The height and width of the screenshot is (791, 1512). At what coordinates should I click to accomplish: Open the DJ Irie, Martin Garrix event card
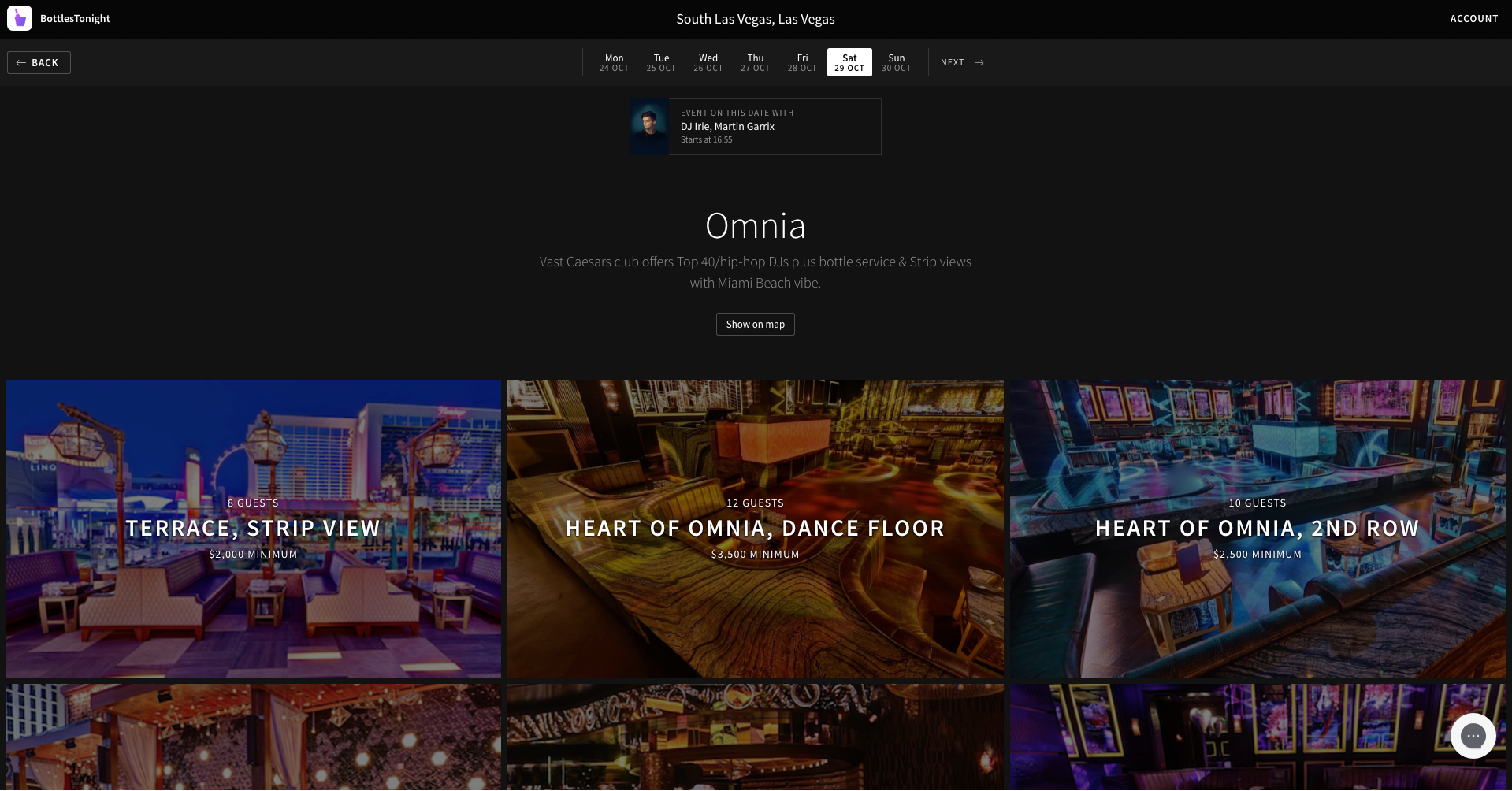pyautogui.click(x=755, y=127)
